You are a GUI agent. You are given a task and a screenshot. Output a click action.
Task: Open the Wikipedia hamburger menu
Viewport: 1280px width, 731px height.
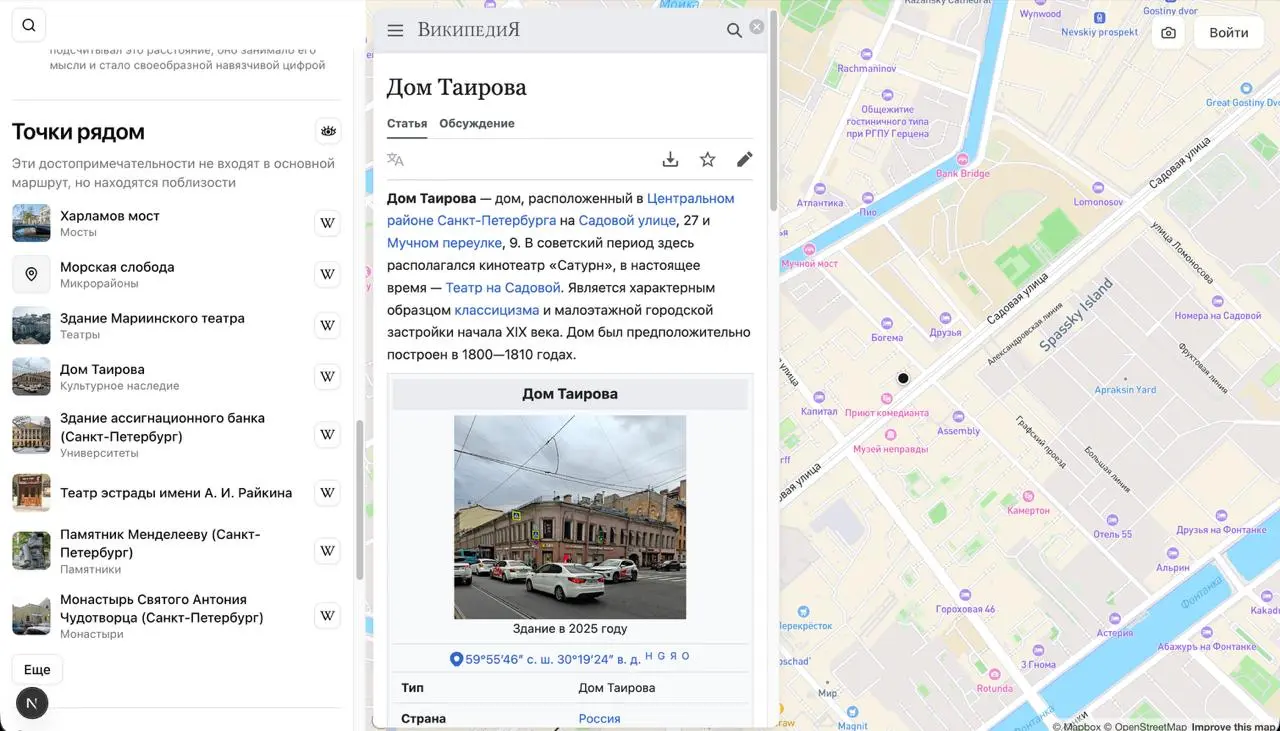pos(395,30)
